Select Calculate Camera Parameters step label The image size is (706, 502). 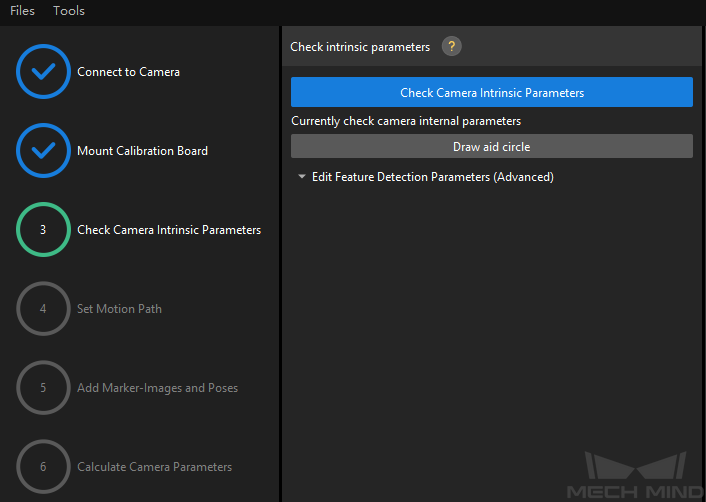tap(154, 467)
